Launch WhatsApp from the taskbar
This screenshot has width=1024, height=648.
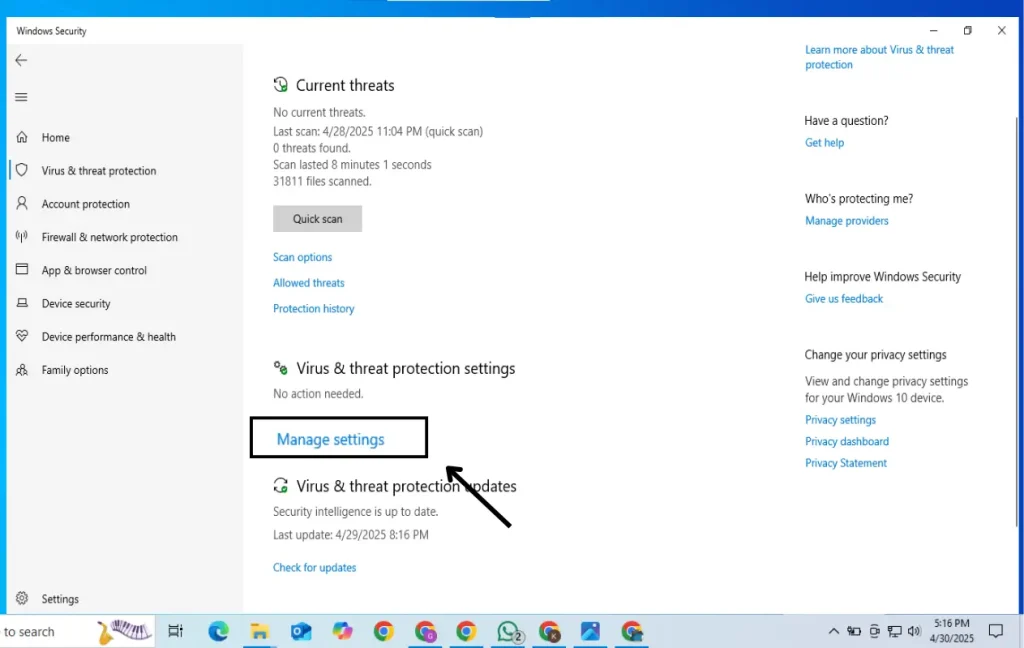click(x=507, y=631)
